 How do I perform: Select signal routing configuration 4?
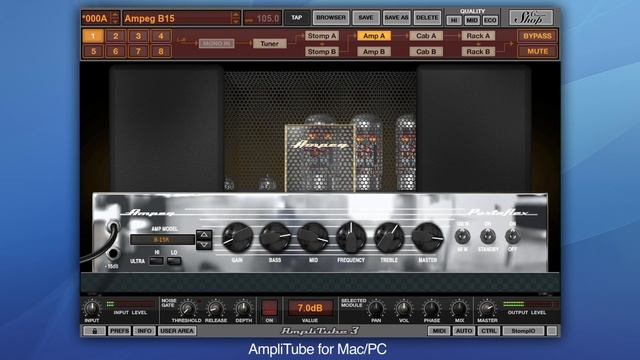point(161,36)
